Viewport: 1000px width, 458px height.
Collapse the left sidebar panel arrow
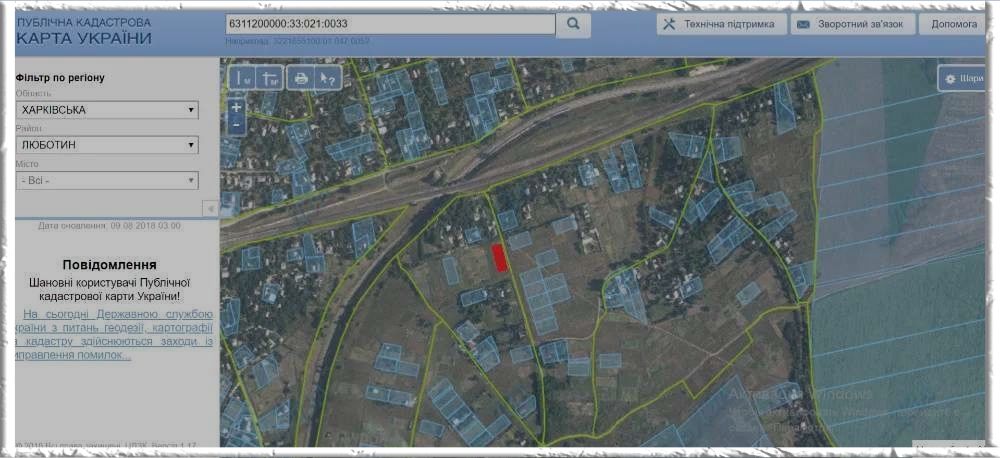click(x=210, y=208)
